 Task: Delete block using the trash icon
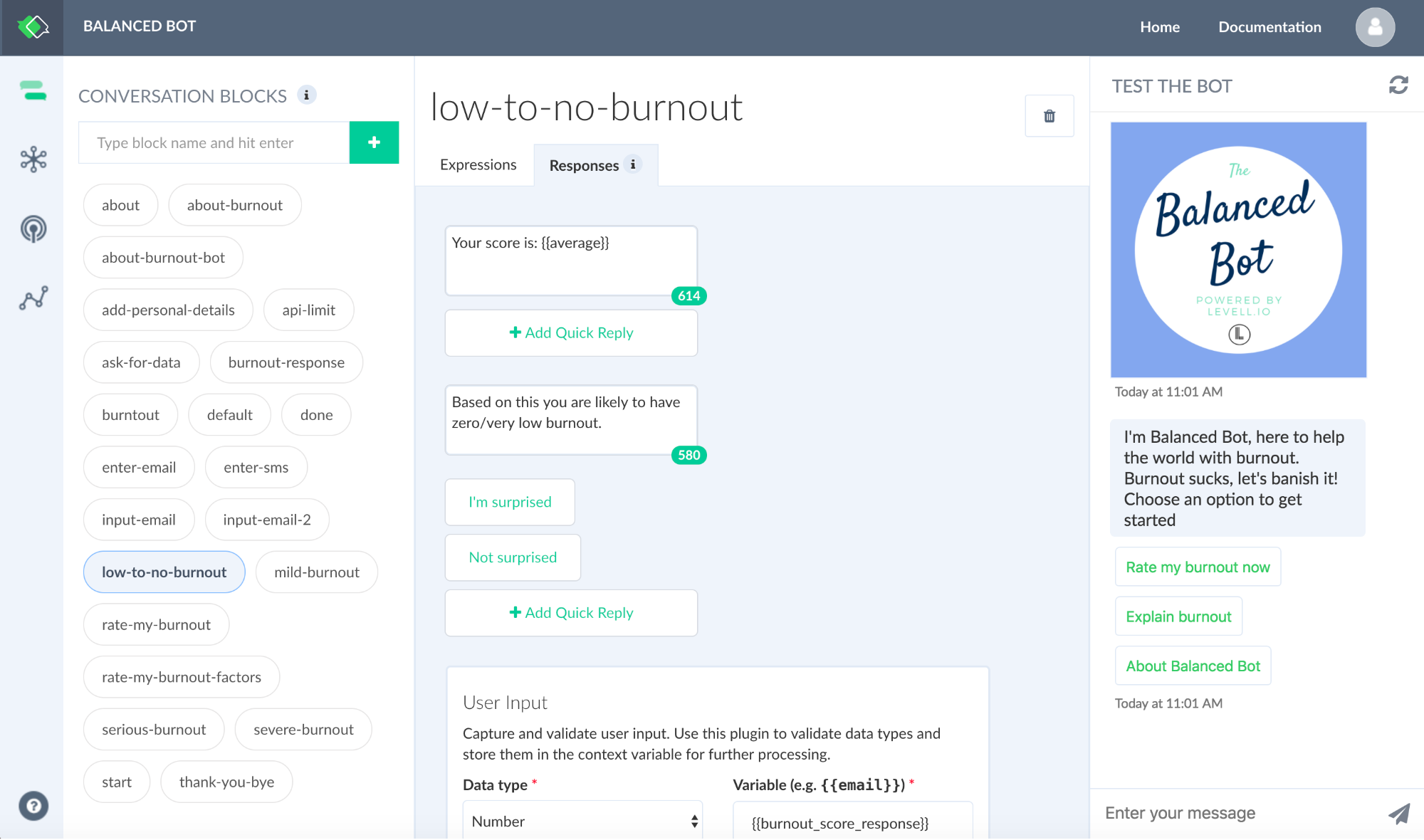[1049, 116]
